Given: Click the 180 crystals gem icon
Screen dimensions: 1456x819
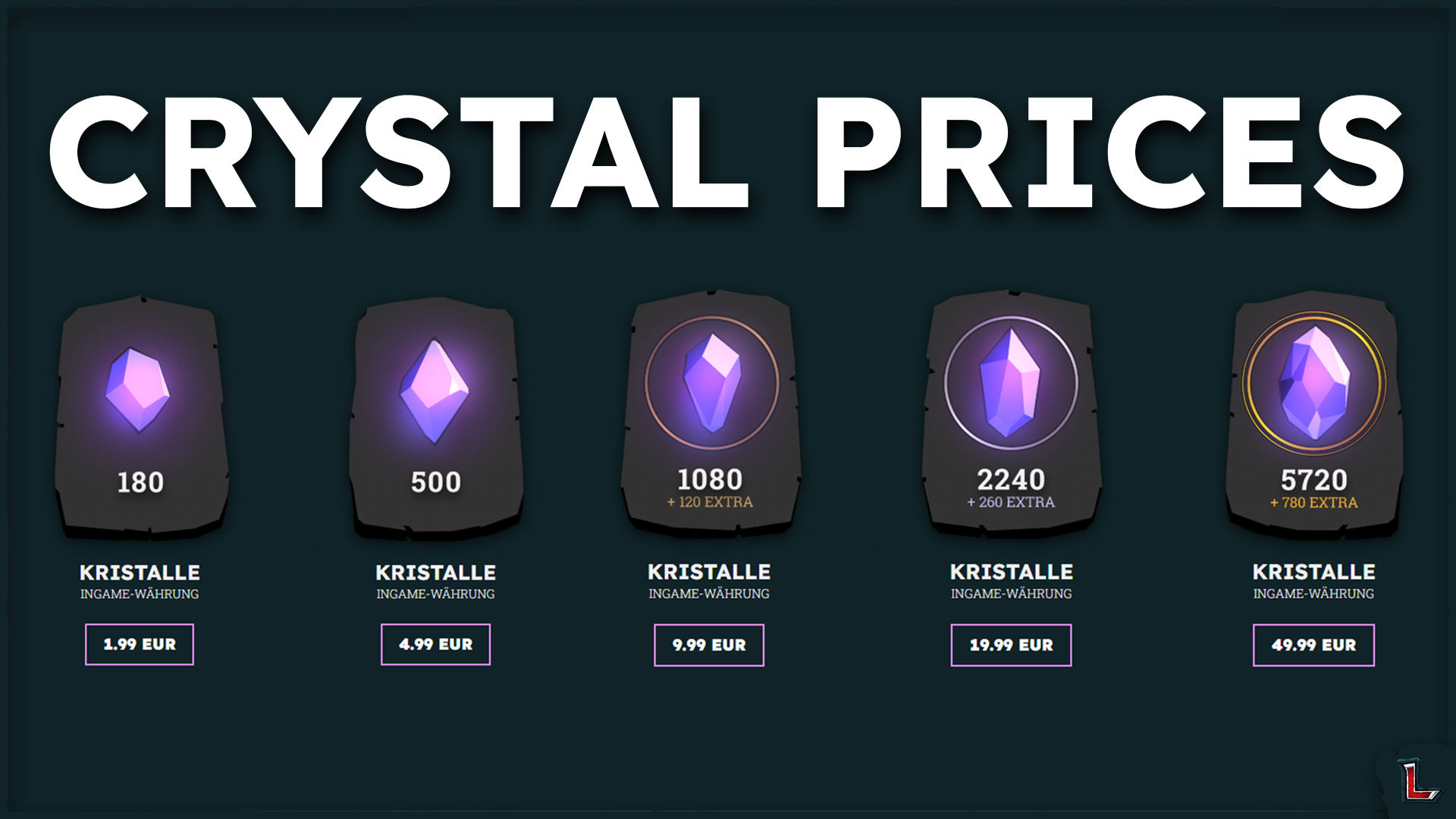Looking at the screenshot, I should tap(138, 390).
